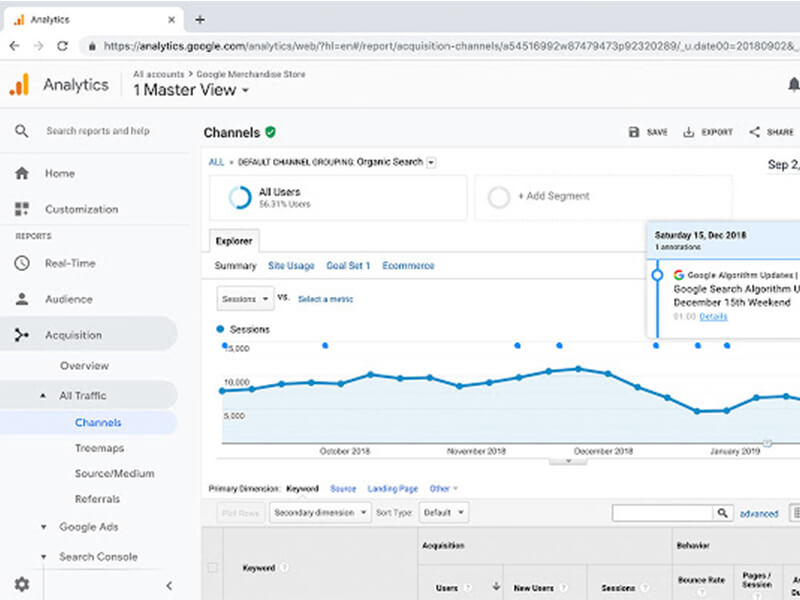Open Channels in the sidebar
The image size is (800, 600).
[98, 422]
